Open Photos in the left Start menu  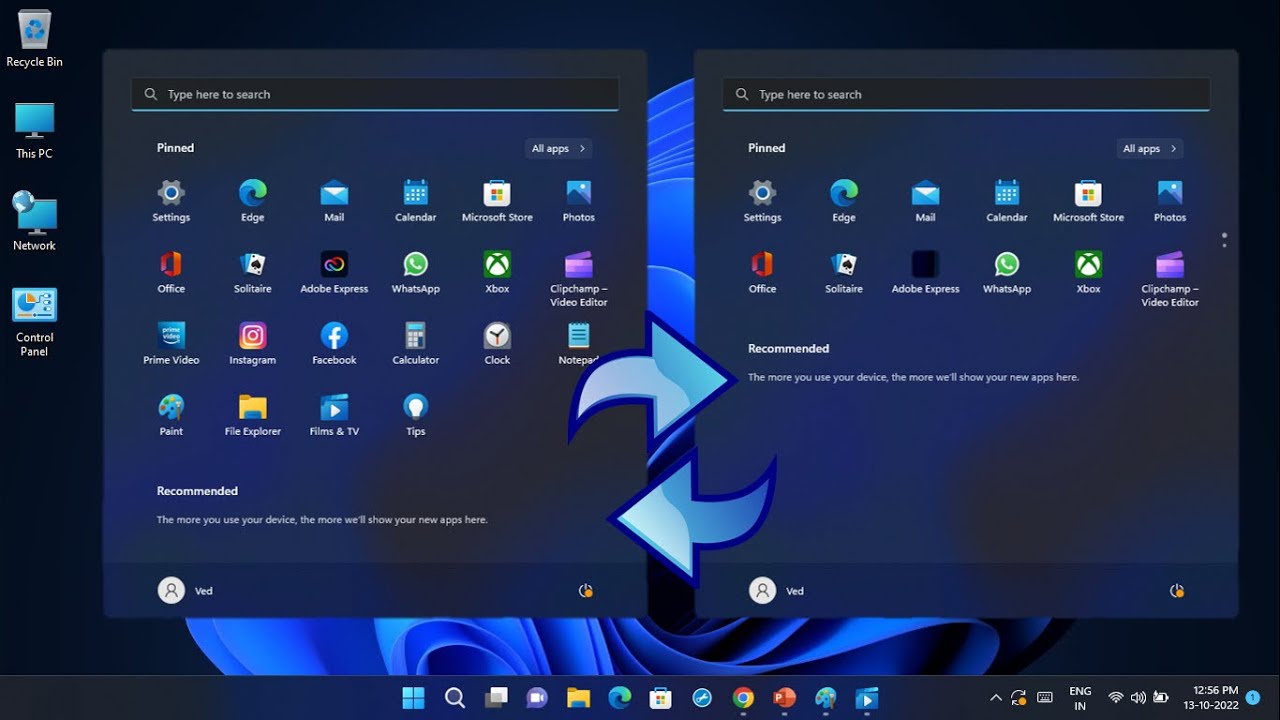[578, 200]
